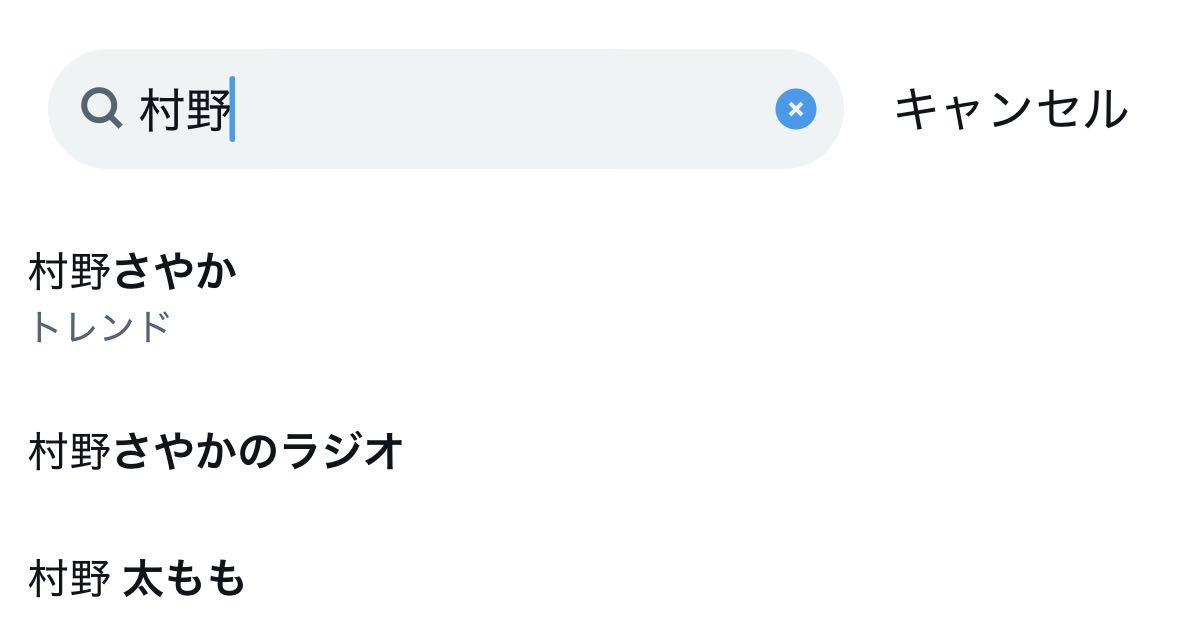Clear the search text with the X icon
1179x639 pixels.
[795, 109]
